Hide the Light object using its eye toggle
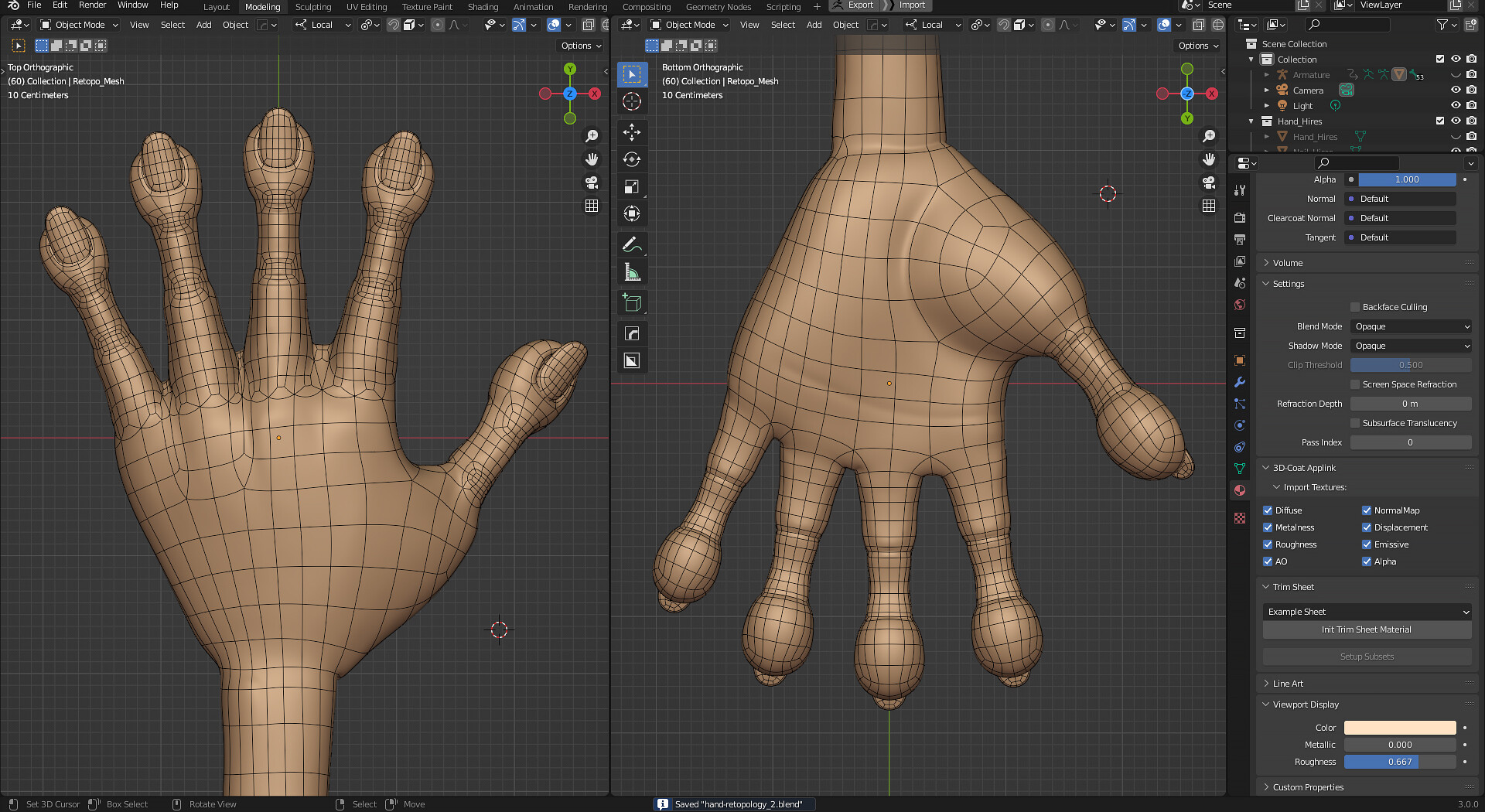 pyautogui.click(x=1456, y=105)
